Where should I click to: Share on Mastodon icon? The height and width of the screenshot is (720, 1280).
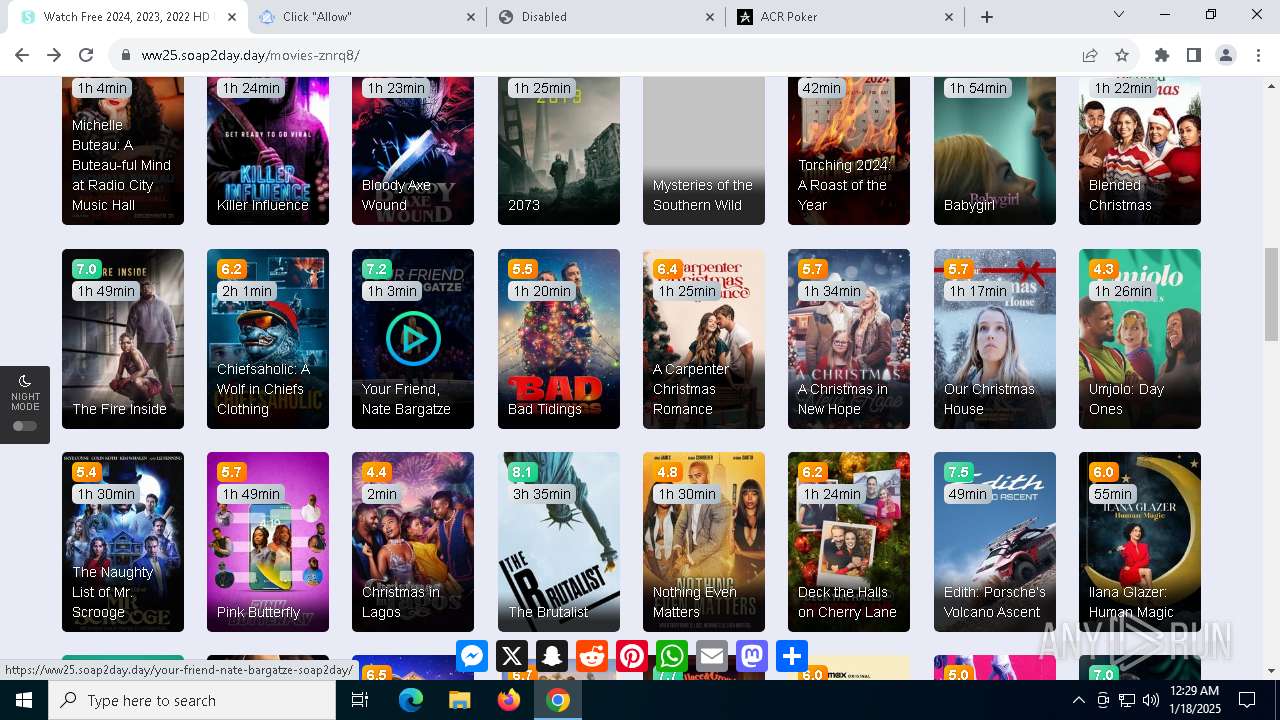pyautogui.click(x=752, y=656)
